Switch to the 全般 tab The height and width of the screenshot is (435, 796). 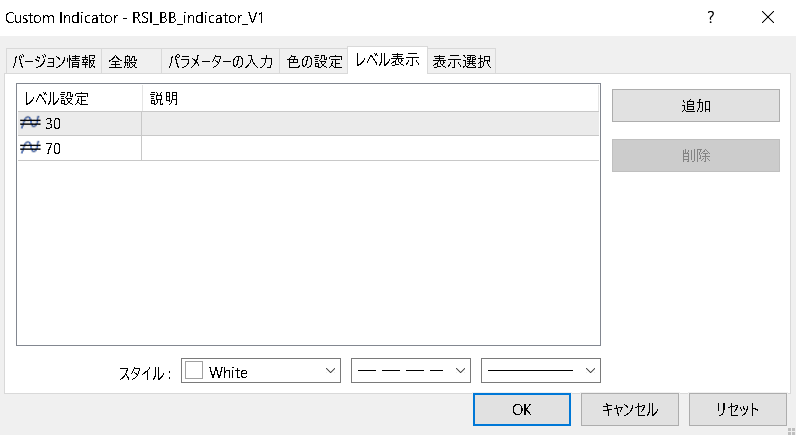tap(123, 62)
